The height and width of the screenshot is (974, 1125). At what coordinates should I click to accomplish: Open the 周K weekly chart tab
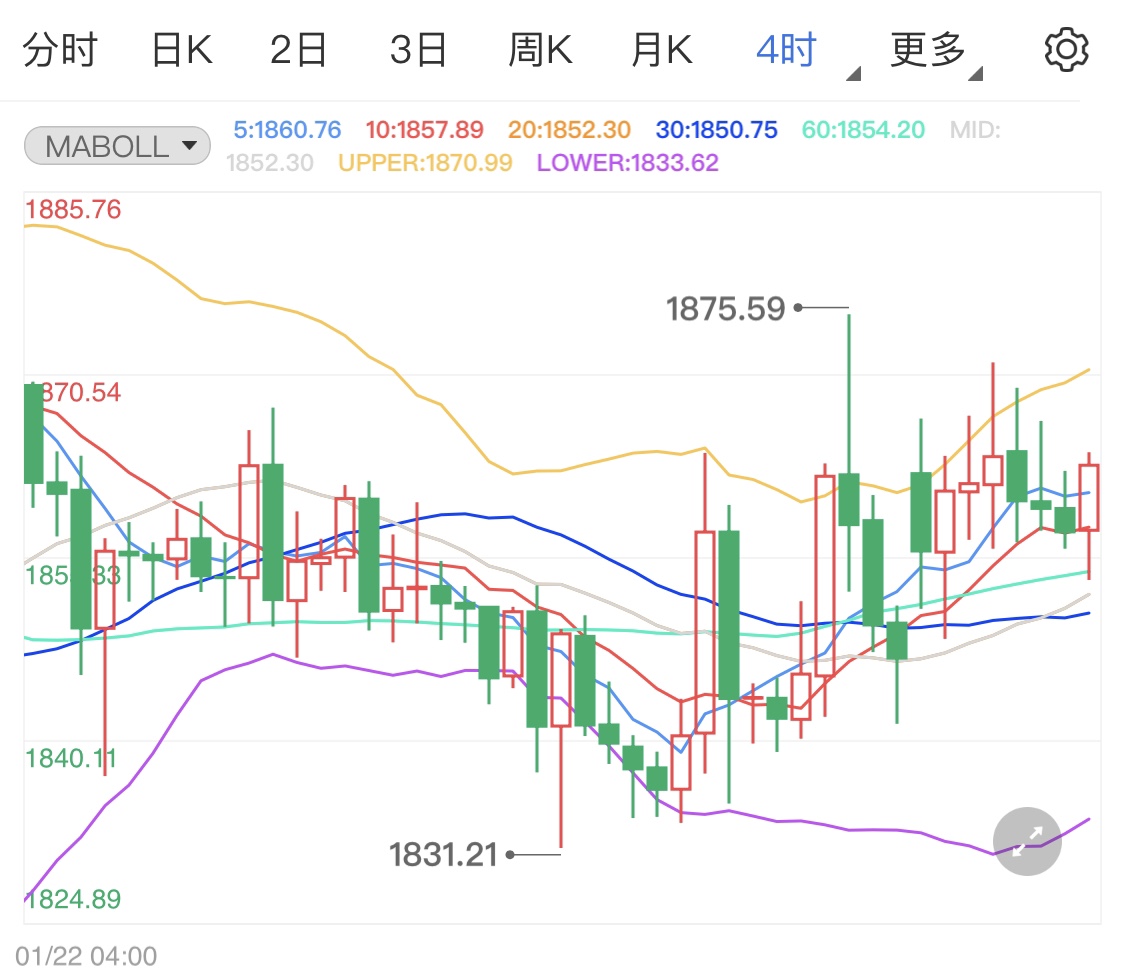pos(540,50)
